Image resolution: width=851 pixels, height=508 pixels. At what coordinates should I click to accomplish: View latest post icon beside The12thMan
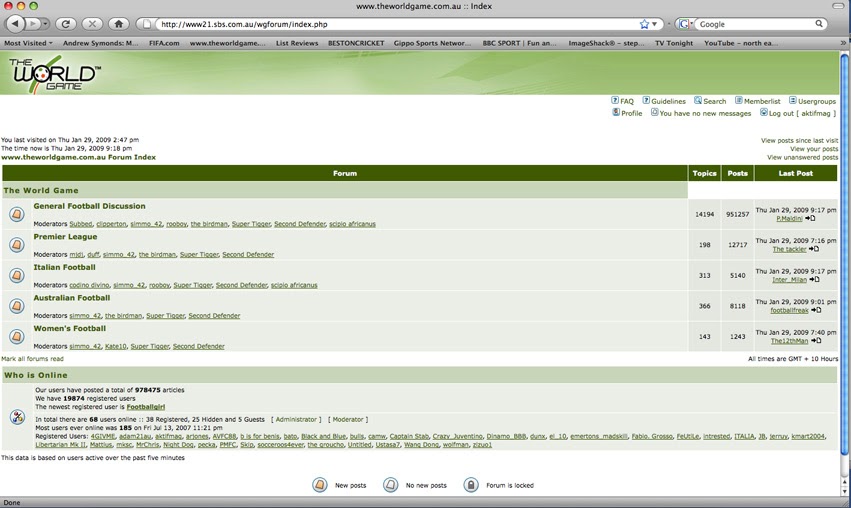(816, 341)
